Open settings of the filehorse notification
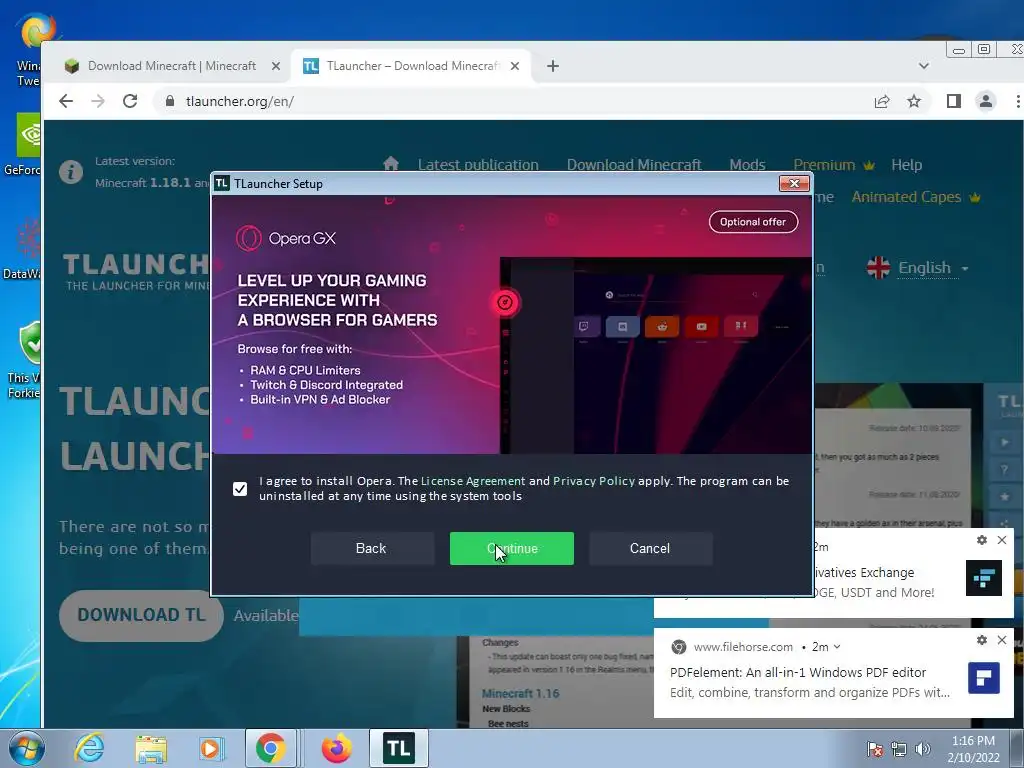 [x=981, y=640]
